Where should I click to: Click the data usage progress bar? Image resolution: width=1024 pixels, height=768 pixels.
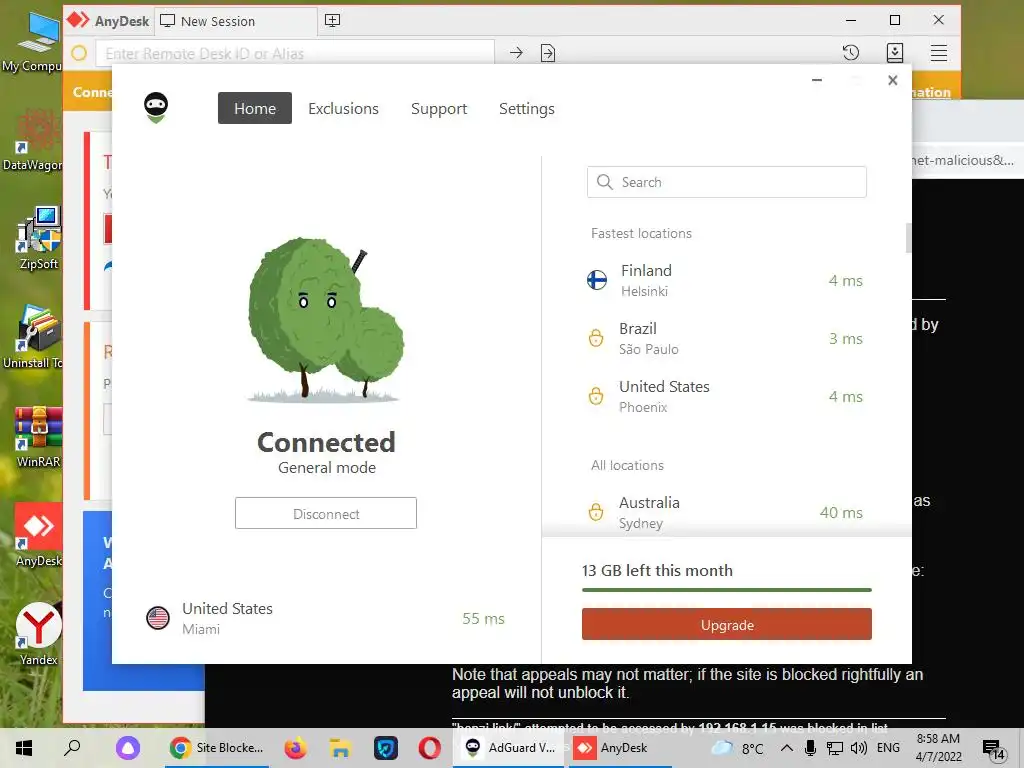click(x=727, y=590)
